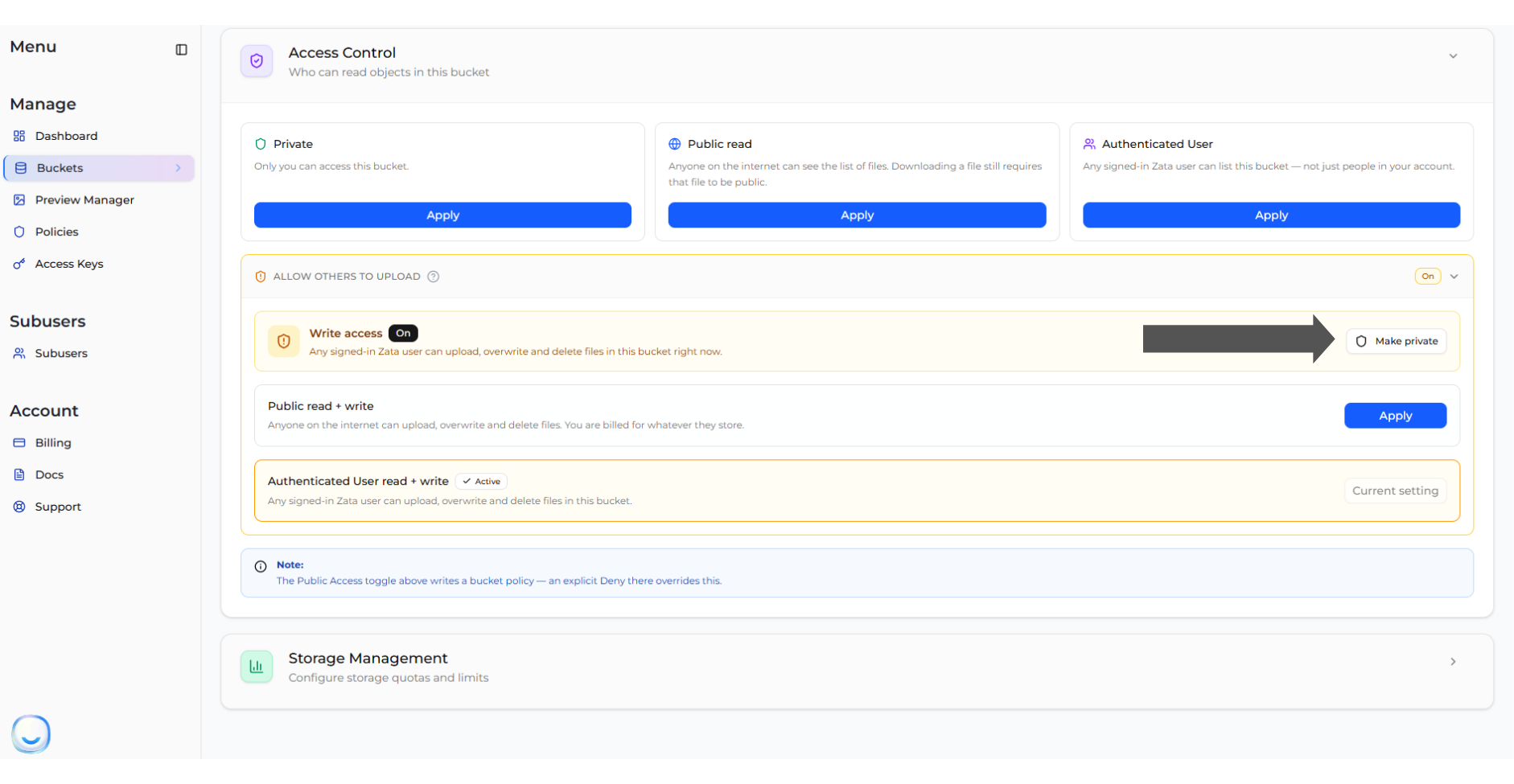Click the Access Control purple shield icon
The height and width of the screenshot is (784, 1514).
[x=257, y=61]
